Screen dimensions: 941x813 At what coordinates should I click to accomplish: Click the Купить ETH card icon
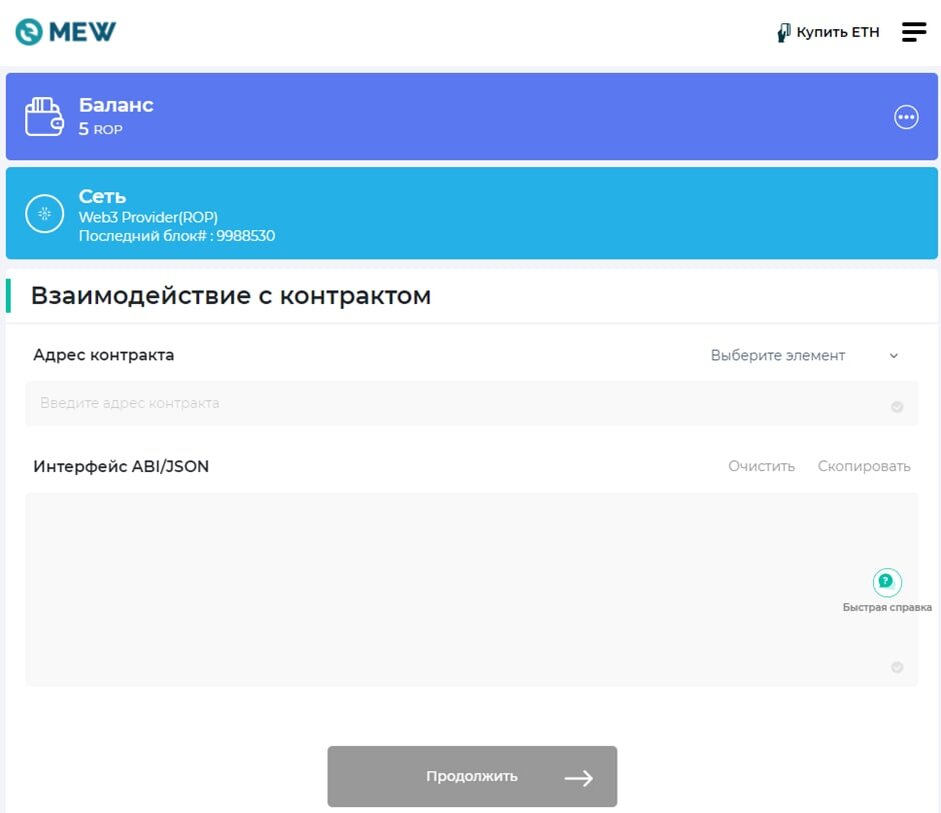click(x=783, y=32)
